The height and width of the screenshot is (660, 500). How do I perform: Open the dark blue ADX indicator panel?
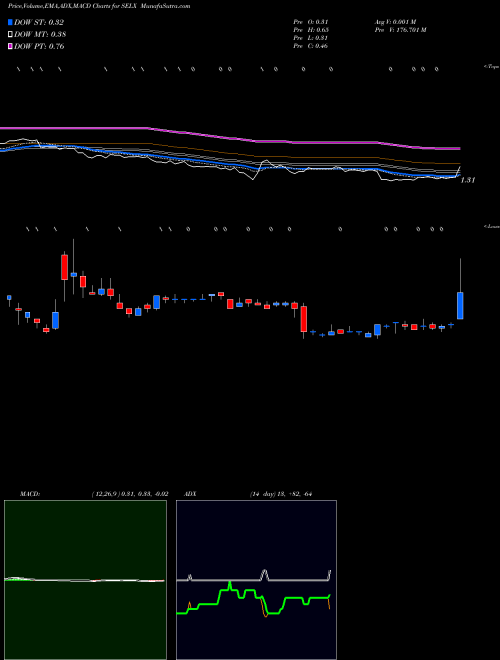coord(256,580)
